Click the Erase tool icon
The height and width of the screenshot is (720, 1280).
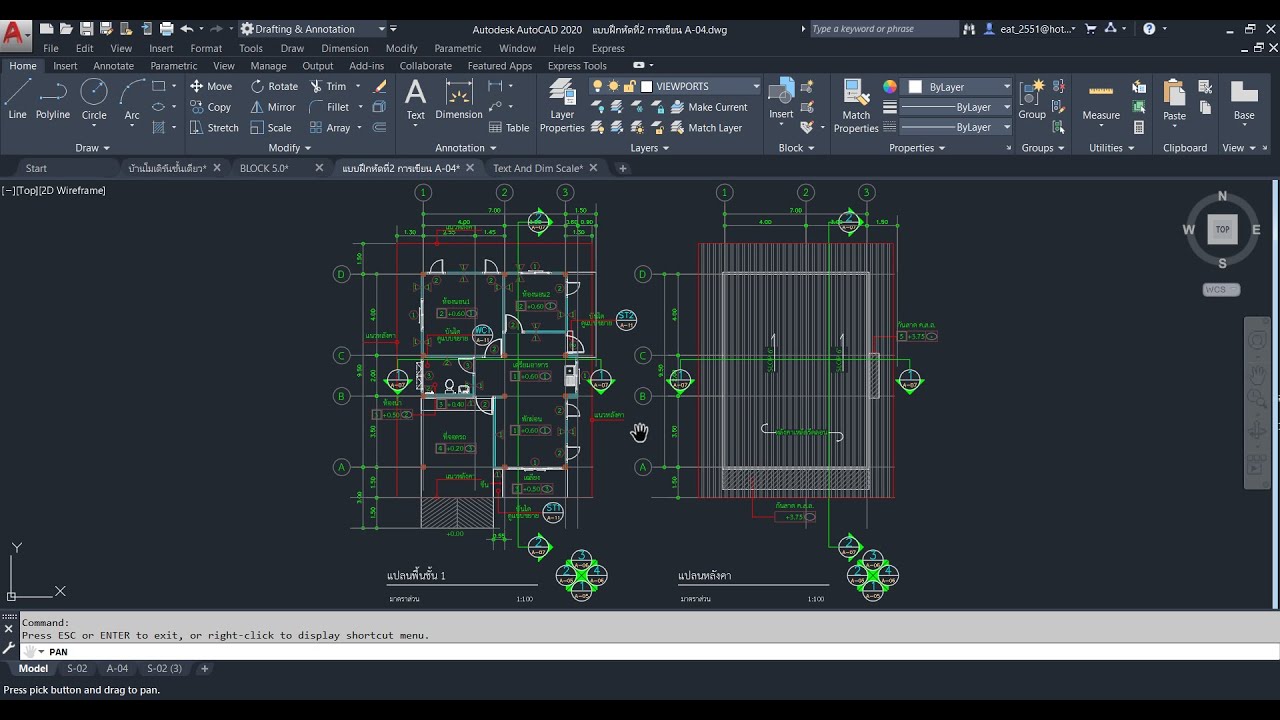coord(380,86)
